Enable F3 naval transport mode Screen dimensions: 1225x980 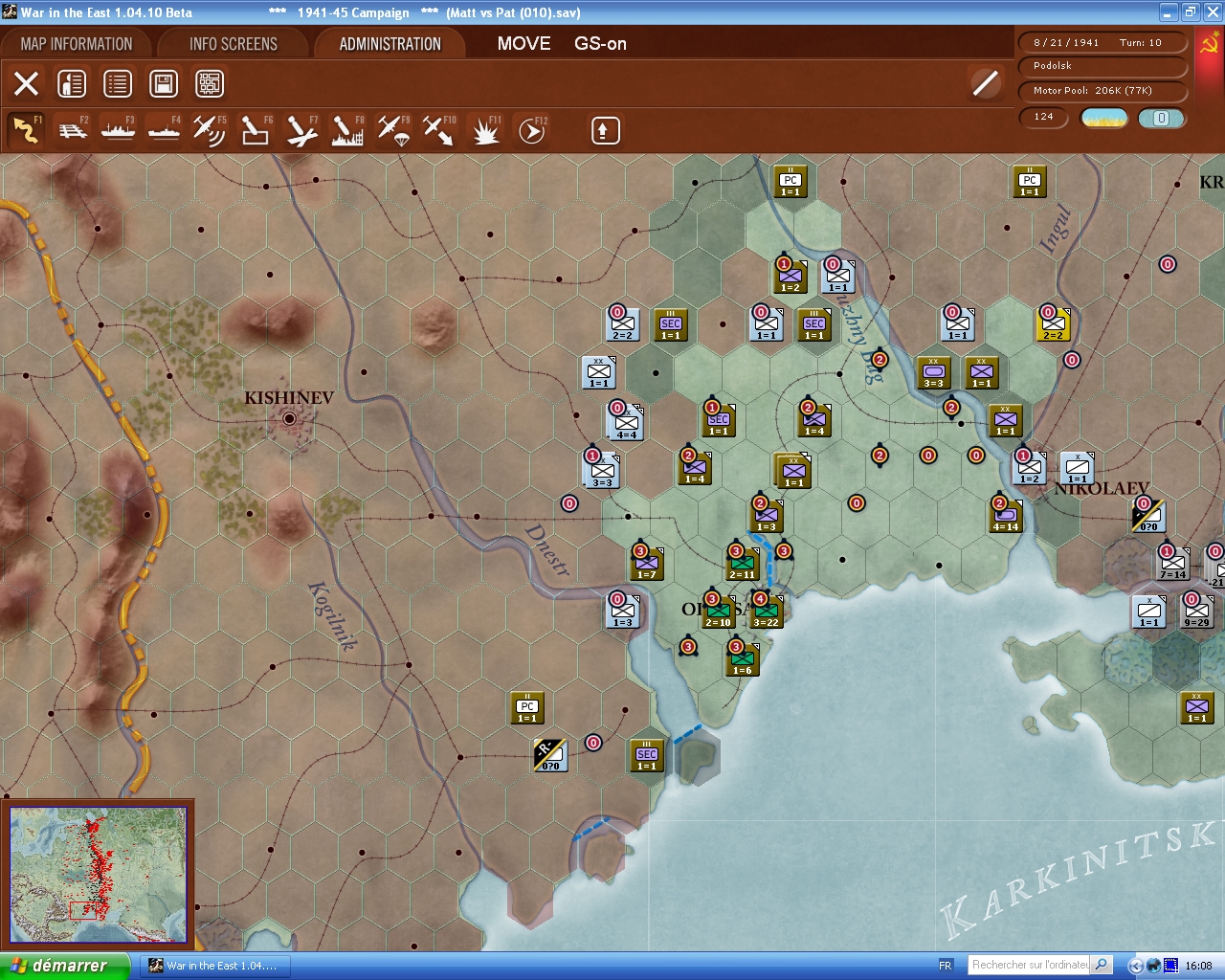pyautogui.click(x=119, y=130)
